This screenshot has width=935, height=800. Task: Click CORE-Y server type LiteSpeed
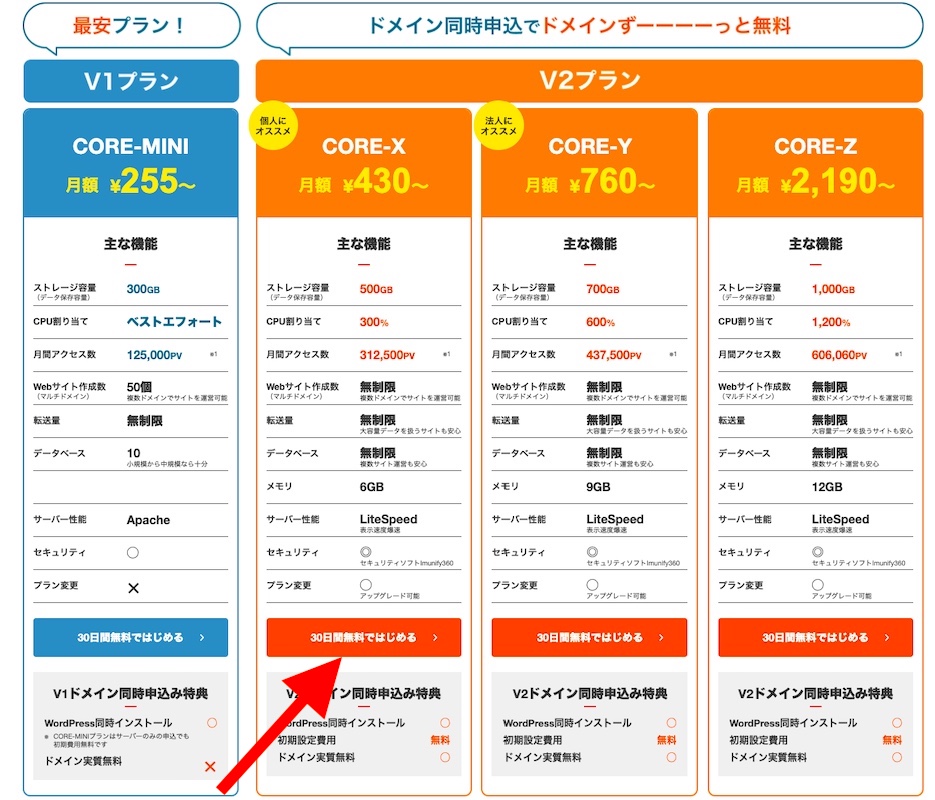coord(615,519)
